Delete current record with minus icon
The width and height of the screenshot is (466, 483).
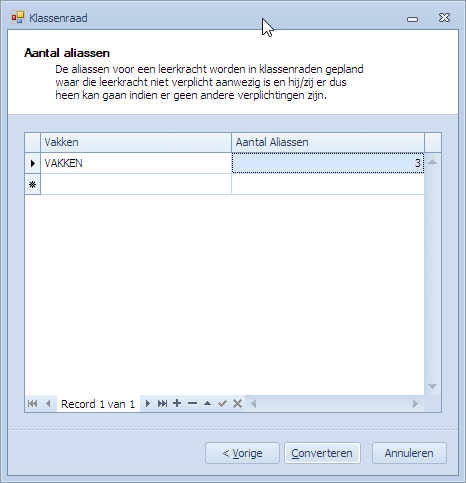point(192,403)
